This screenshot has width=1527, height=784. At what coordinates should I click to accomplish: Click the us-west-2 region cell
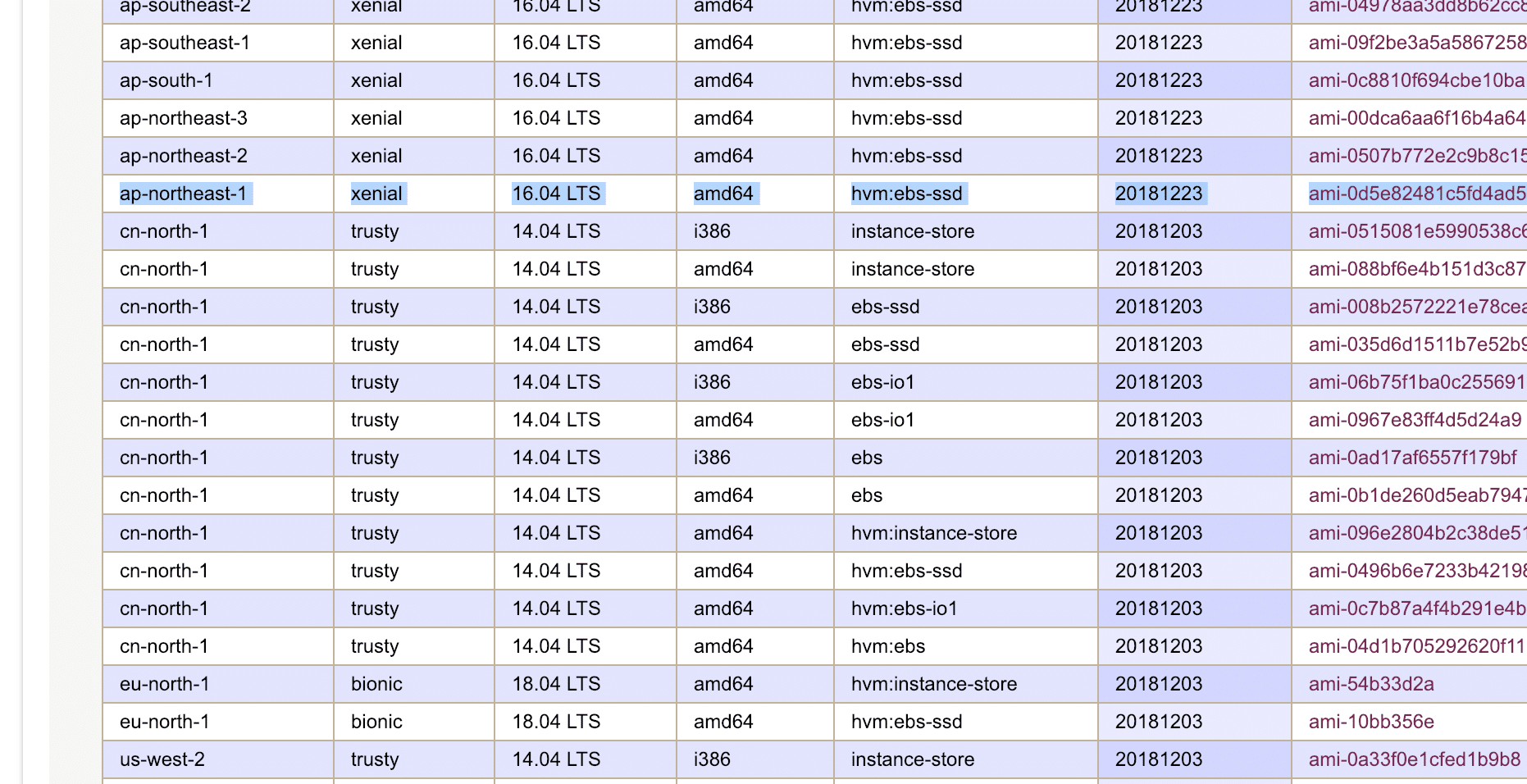pyautogui.click(x=162, y=759)
